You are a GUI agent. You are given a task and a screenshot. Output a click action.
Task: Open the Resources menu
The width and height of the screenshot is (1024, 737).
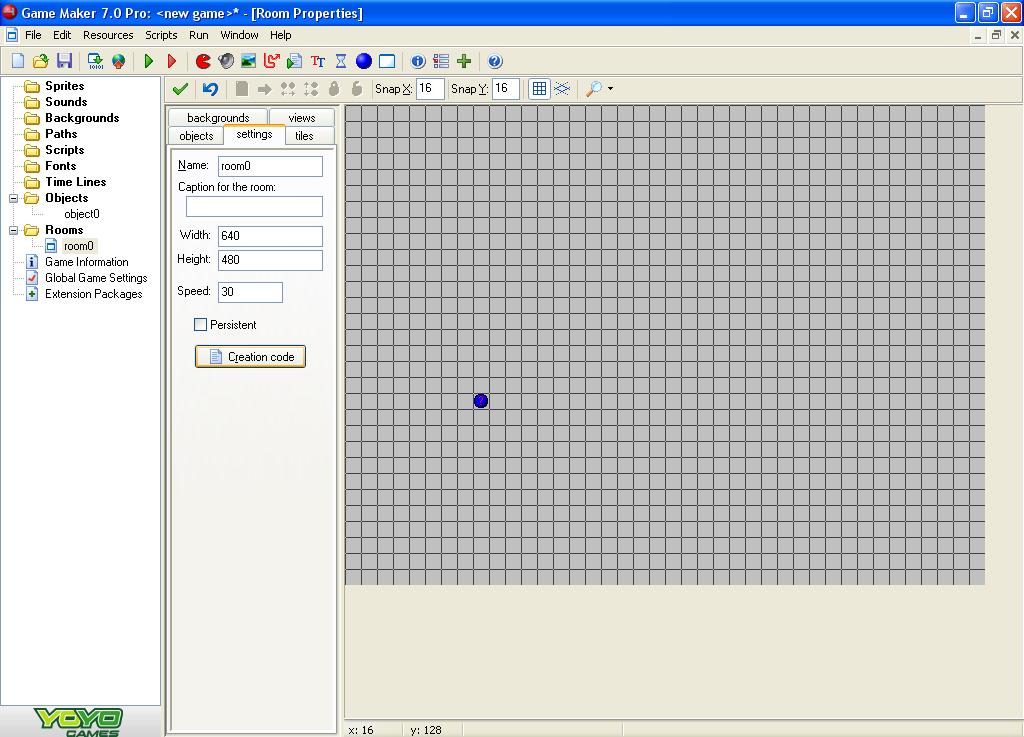point(108,35)
